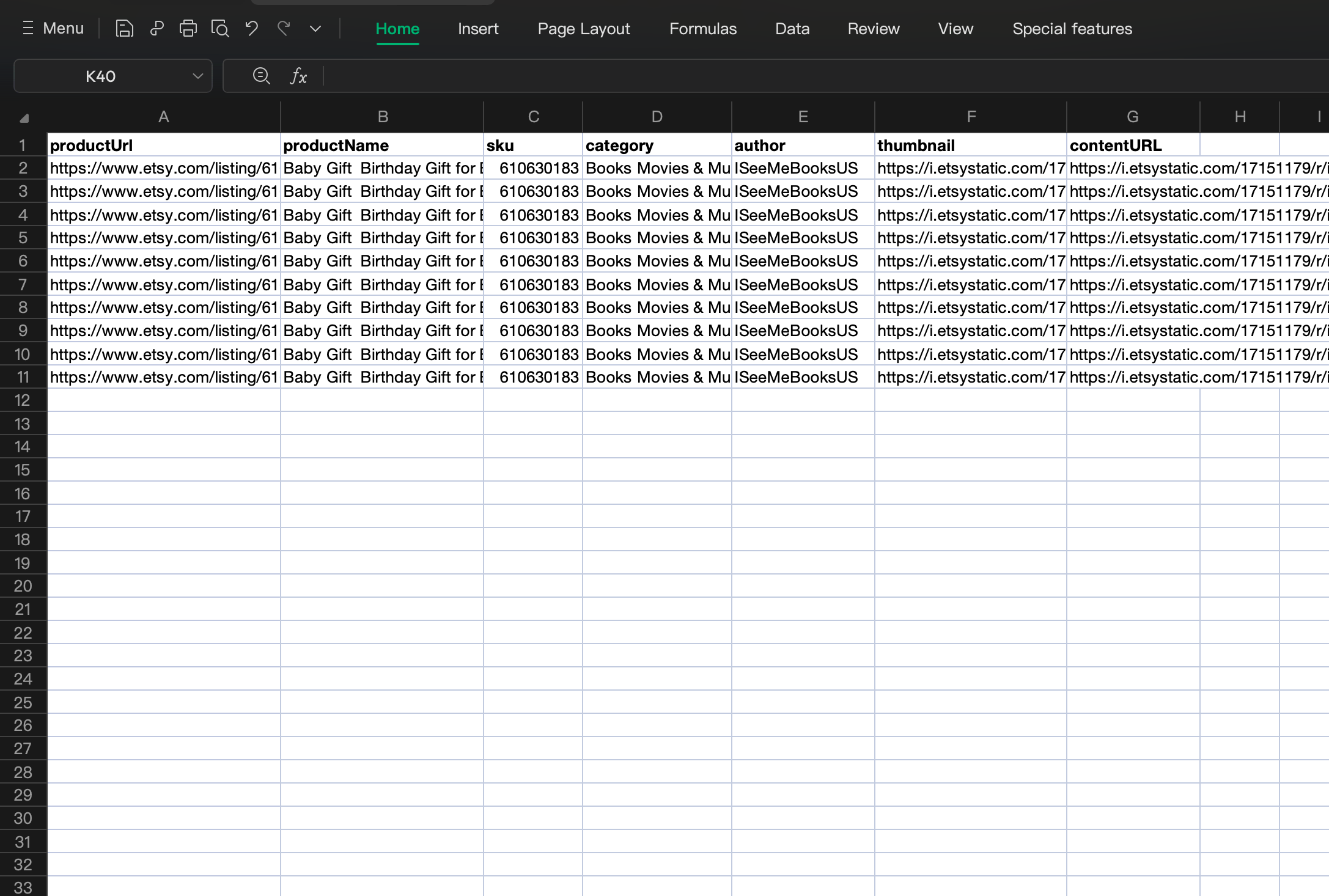This screenshot has height=896, width=1329.
Task: Click the zoom magnifier in formula bar
Action: [262, 76]
